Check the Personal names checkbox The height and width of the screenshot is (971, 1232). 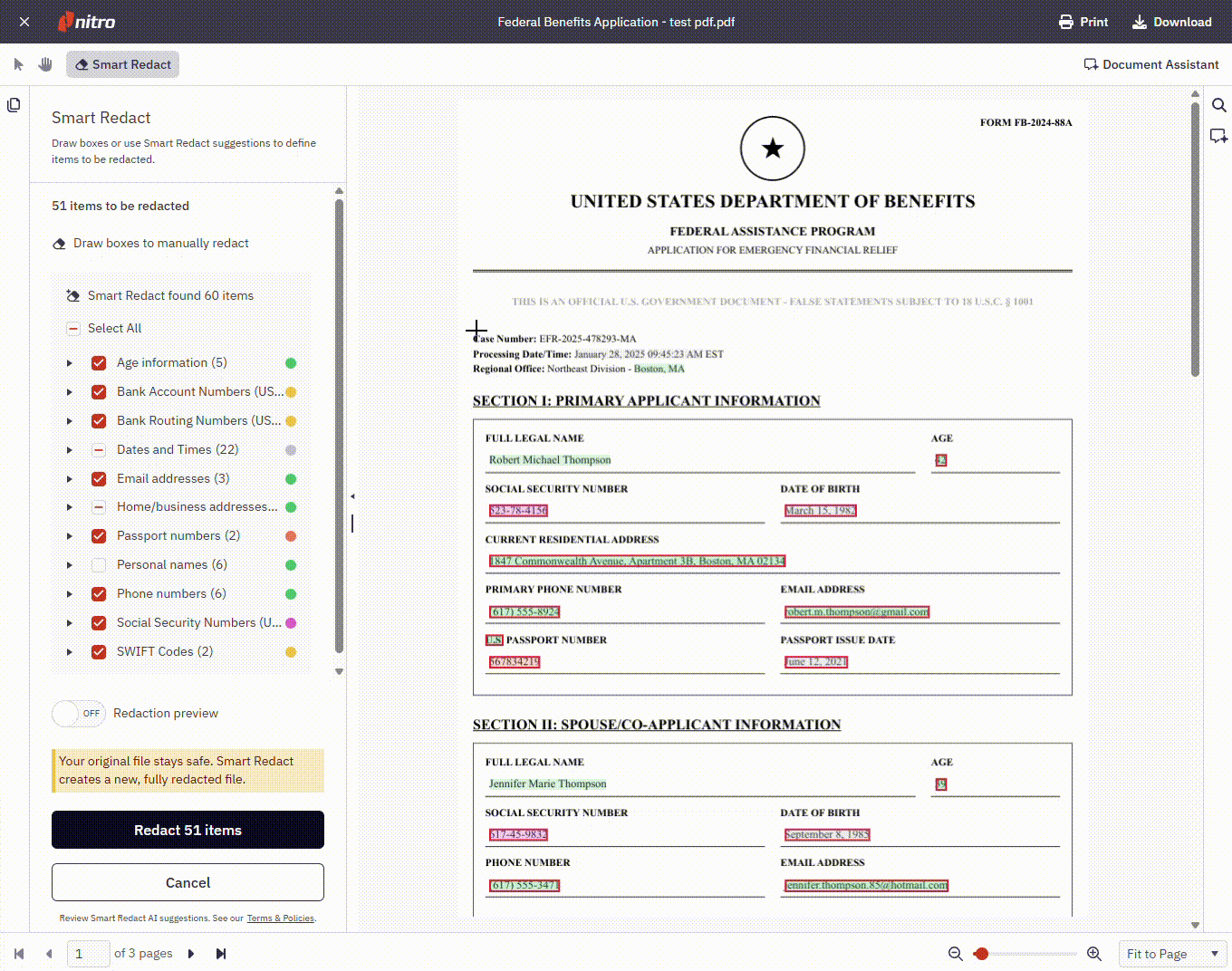[x=99, y=565]
